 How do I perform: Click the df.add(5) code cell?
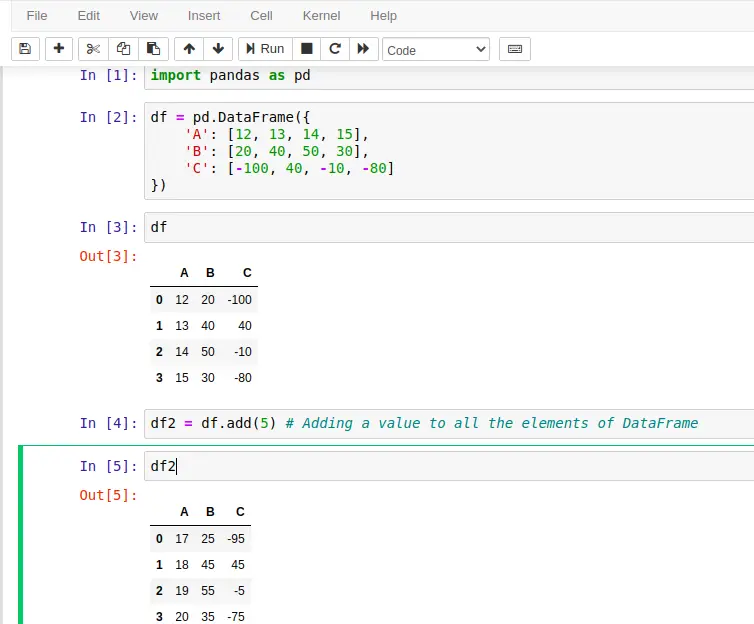click(450, 423)
